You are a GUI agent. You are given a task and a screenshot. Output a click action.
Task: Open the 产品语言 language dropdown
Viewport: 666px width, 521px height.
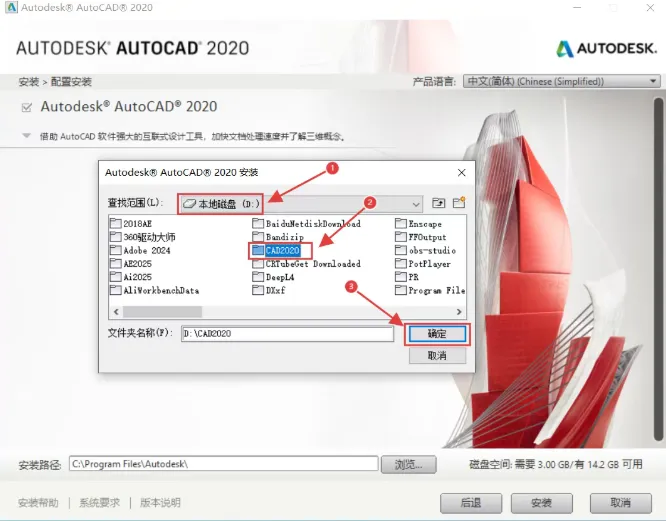coord(562,81)
